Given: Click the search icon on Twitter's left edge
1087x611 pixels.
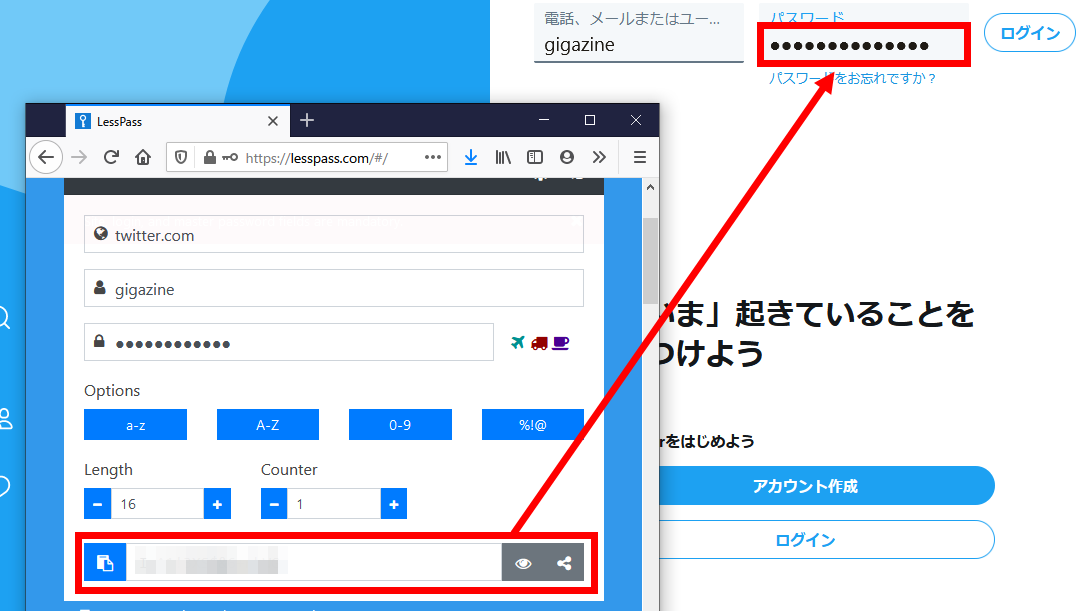Looking at the screenshot, I should (3, 318).
